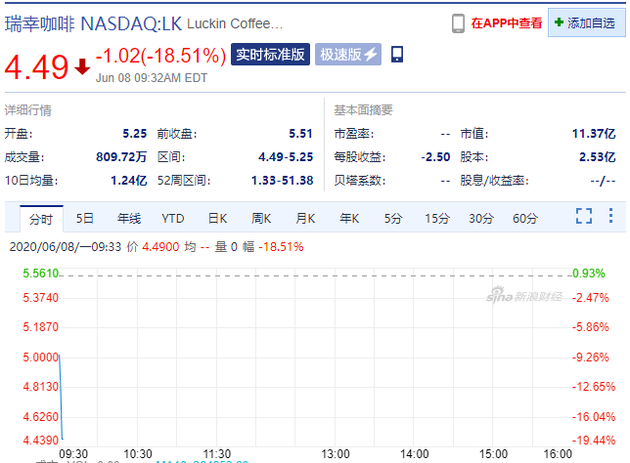
Task: Click the 市值 value 11.37亿
Action: [593, 133]
